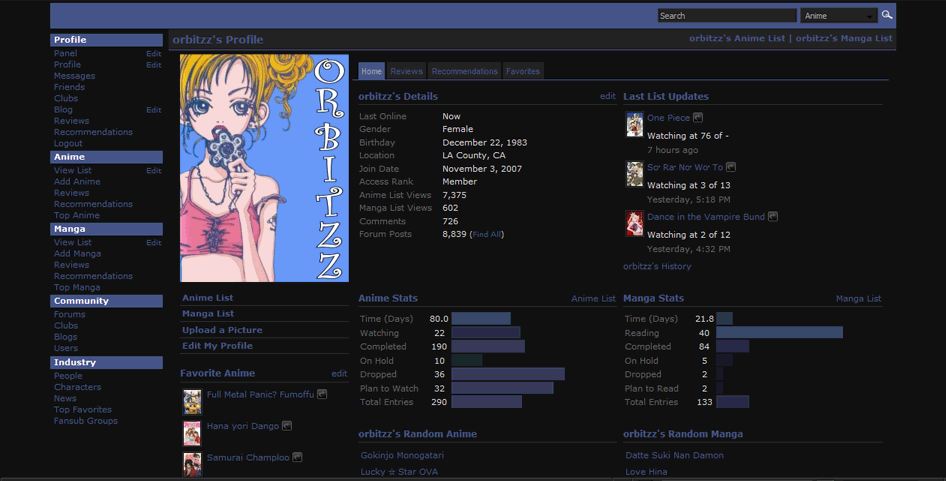Open Characters under Industry
This screenshot has width=946, height=481.
point(77,387)
